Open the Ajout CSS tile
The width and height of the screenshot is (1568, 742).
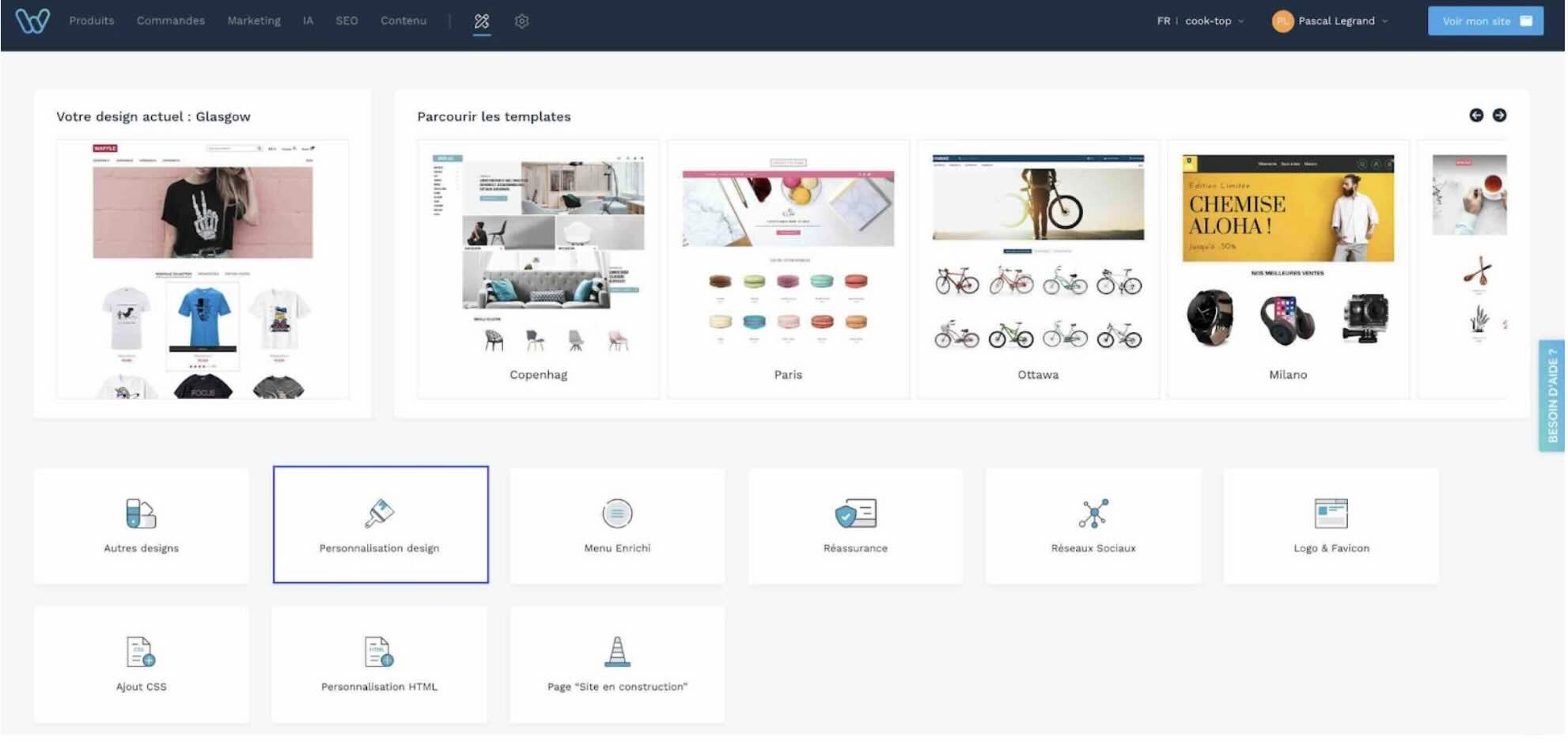141,664
